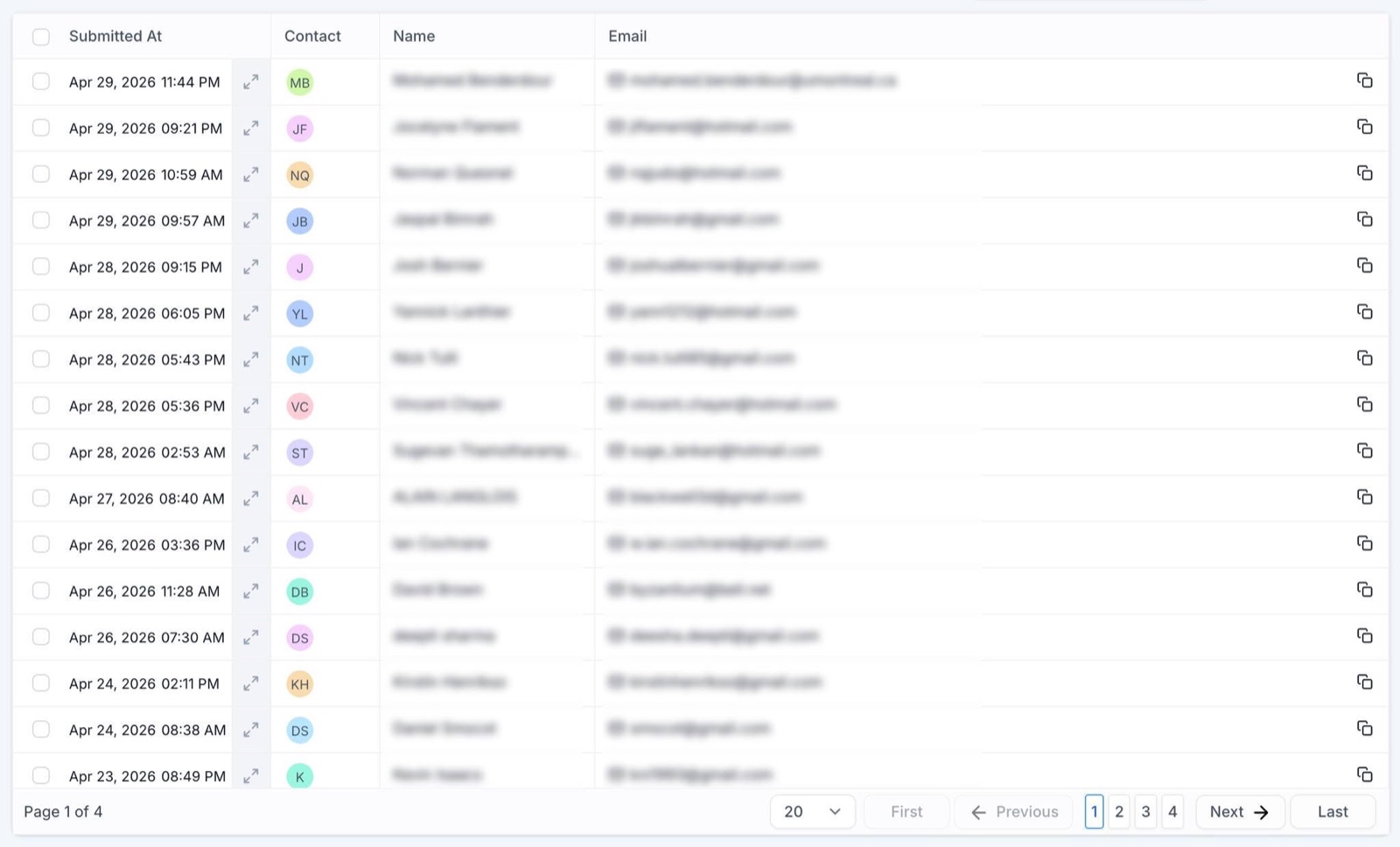Open the MB contact avatar
Image resolution: width=1400 pixels, height=847 pixels.
point(300,82)
